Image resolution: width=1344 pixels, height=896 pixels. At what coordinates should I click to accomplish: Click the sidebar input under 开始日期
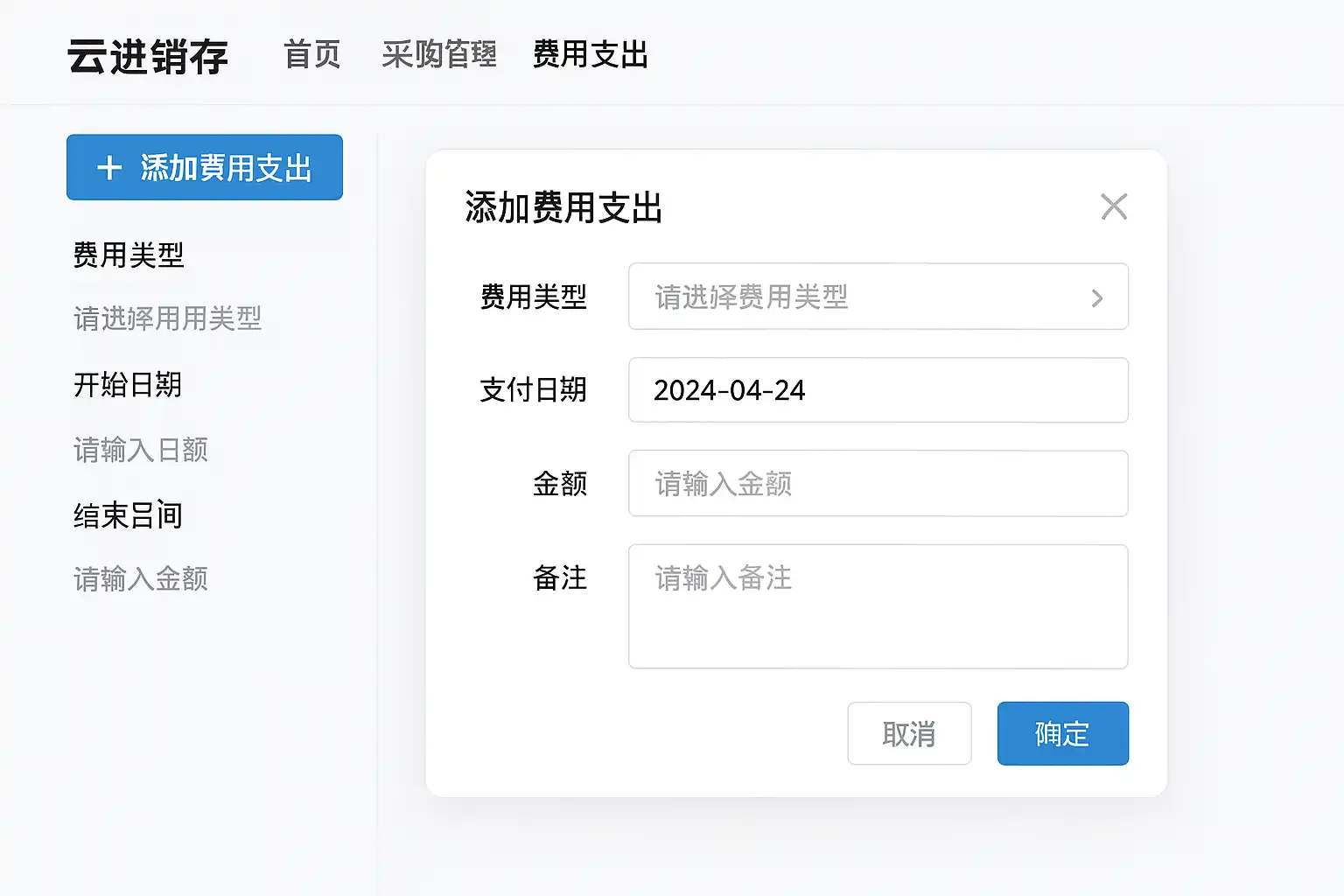pos(141,451)
